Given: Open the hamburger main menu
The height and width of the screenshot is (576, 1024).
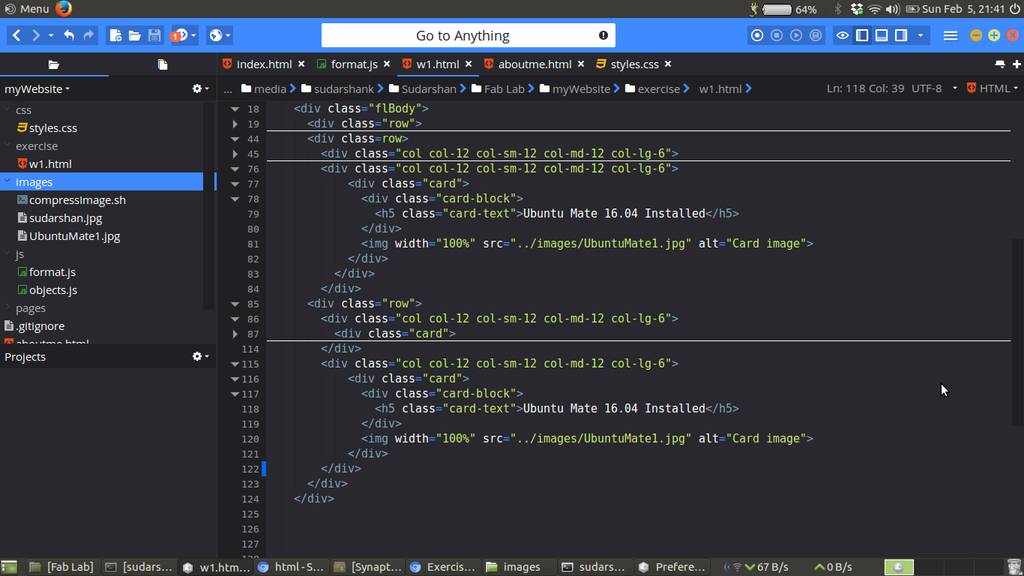Looking at the screenshot, I should [950, 36].
